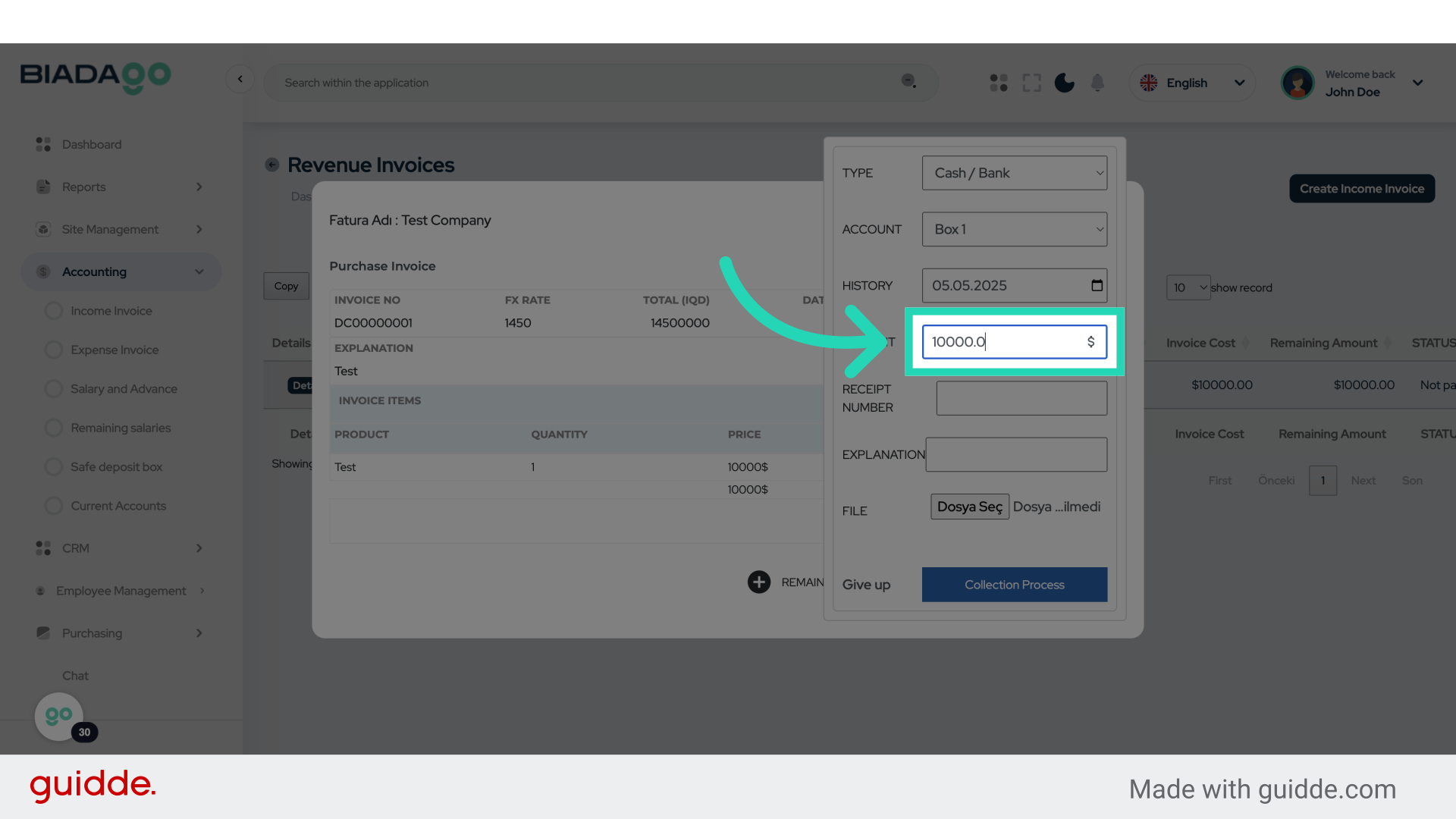Click the plus icon beside REMAIN

[759, 582]
